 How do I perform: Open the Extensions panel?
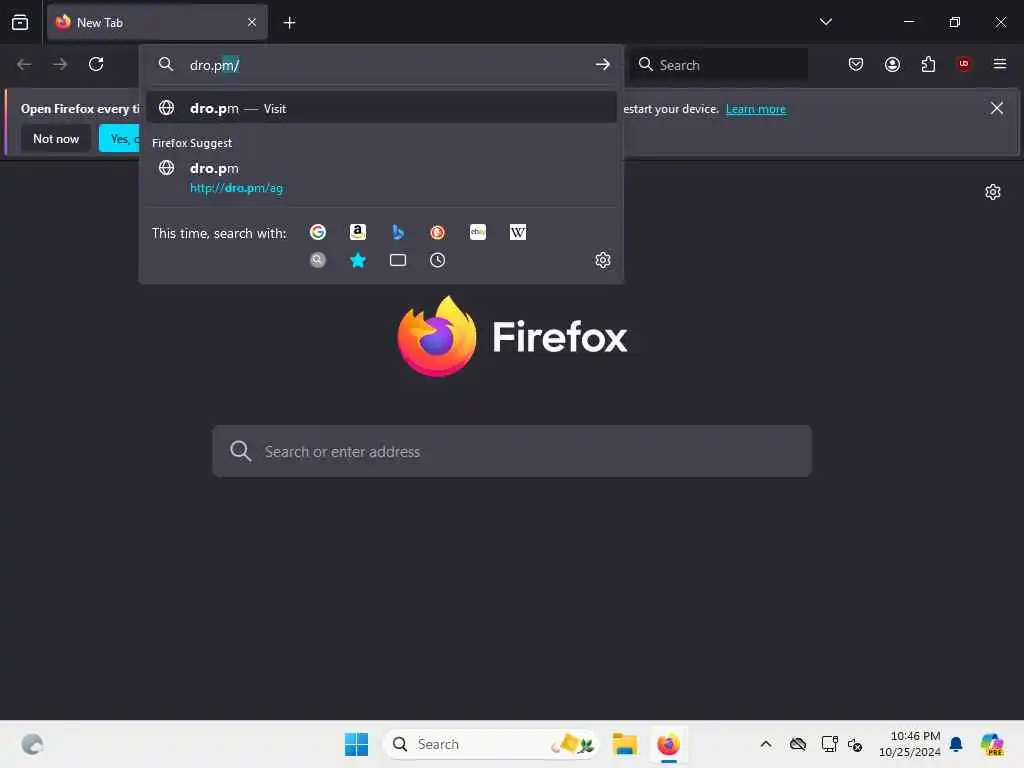(x=928, y=64)
